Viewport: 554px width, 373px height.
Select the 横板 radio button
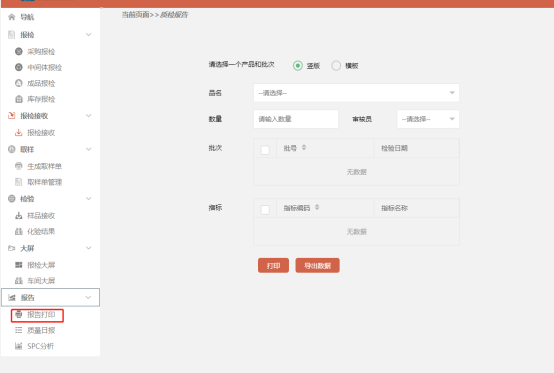pos(336,66)
